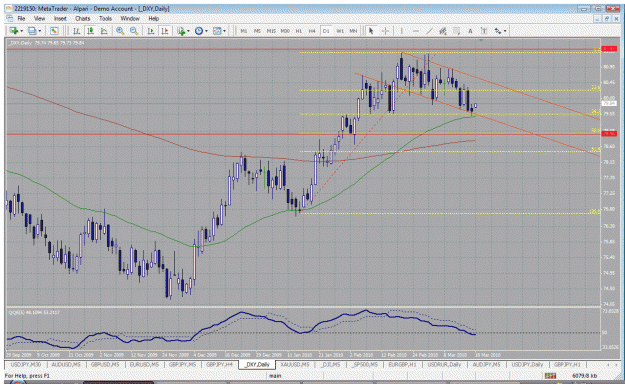Switch to the XAUUSD,M5 chart tab

pyautogui.click(x=294, y=364)
